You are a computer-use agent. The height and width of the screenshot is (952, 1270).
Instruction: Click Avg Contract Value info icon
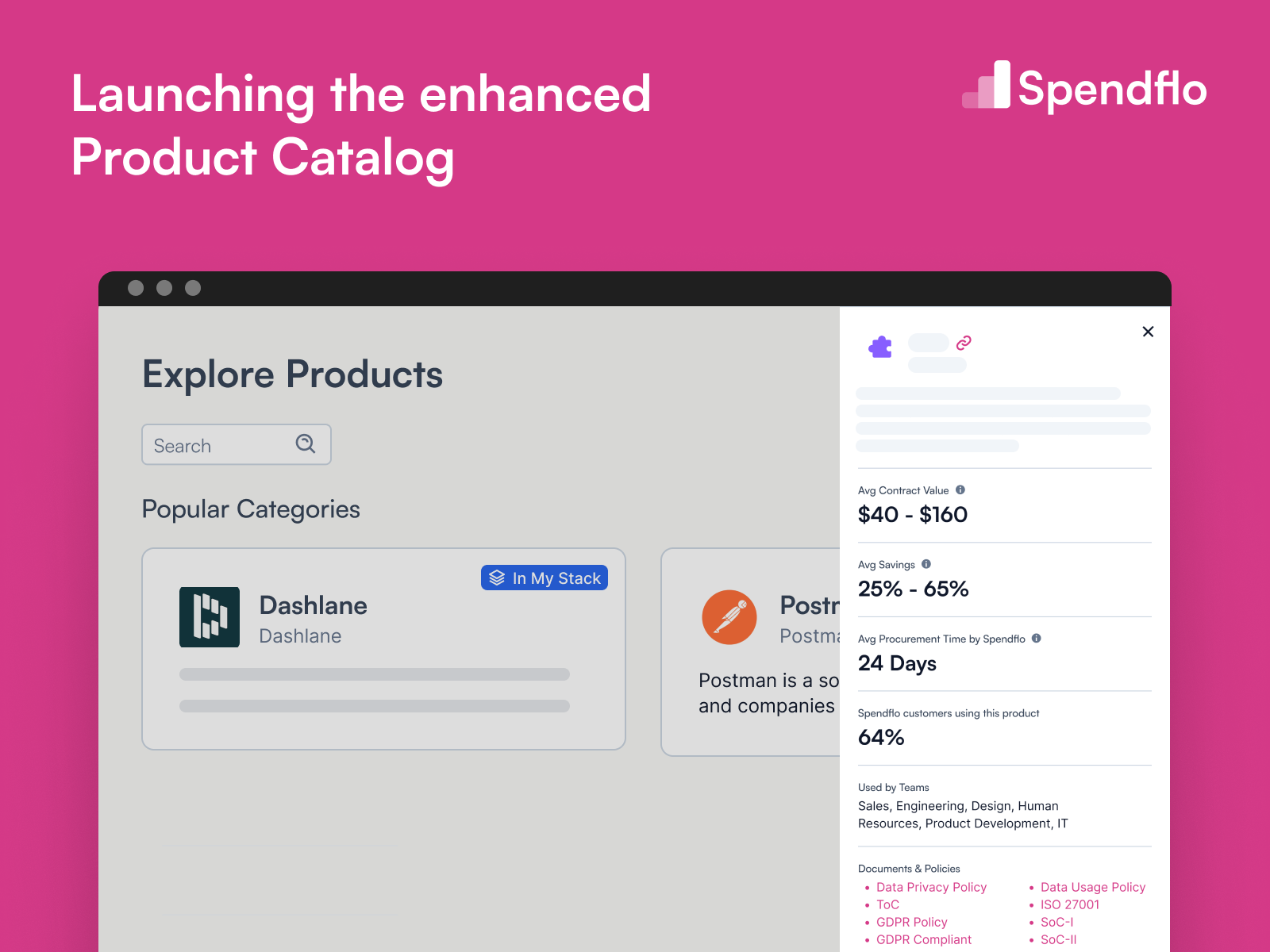[x=960, y=490]
